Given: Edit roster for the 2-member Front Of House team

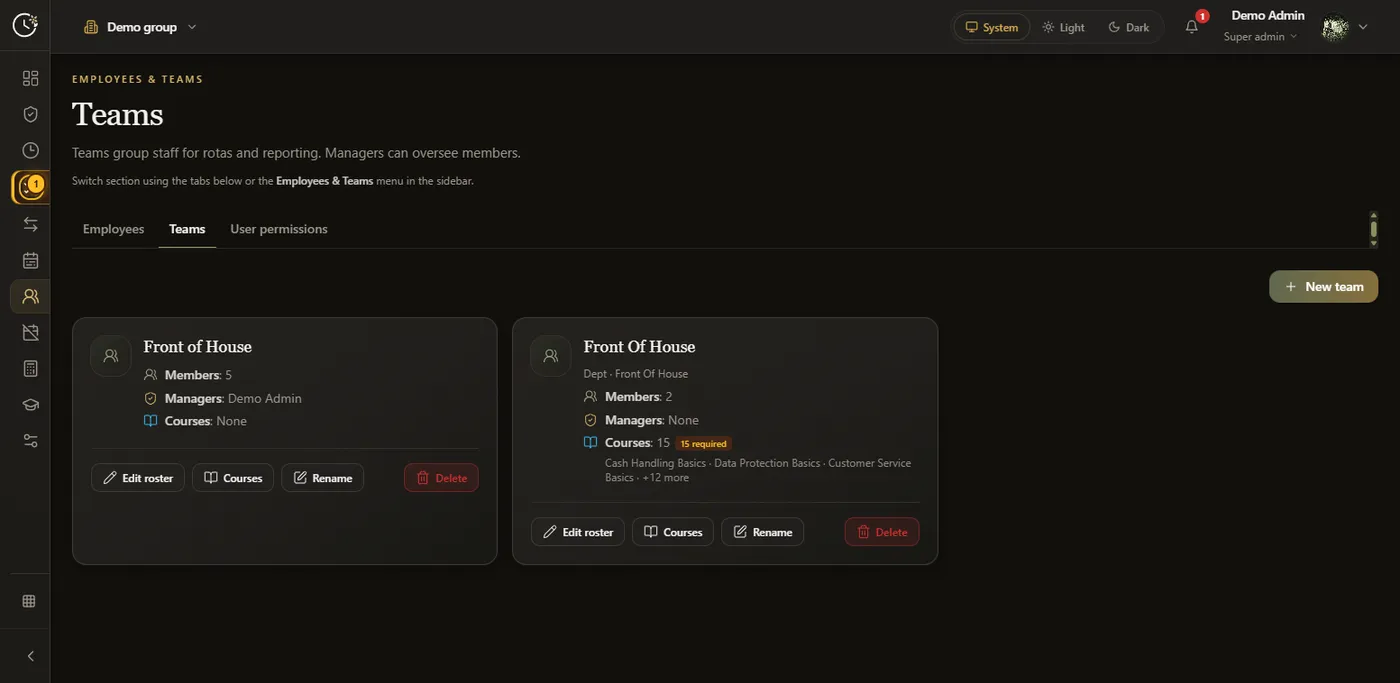Looking at the screenshot, I should click(578, 532).
